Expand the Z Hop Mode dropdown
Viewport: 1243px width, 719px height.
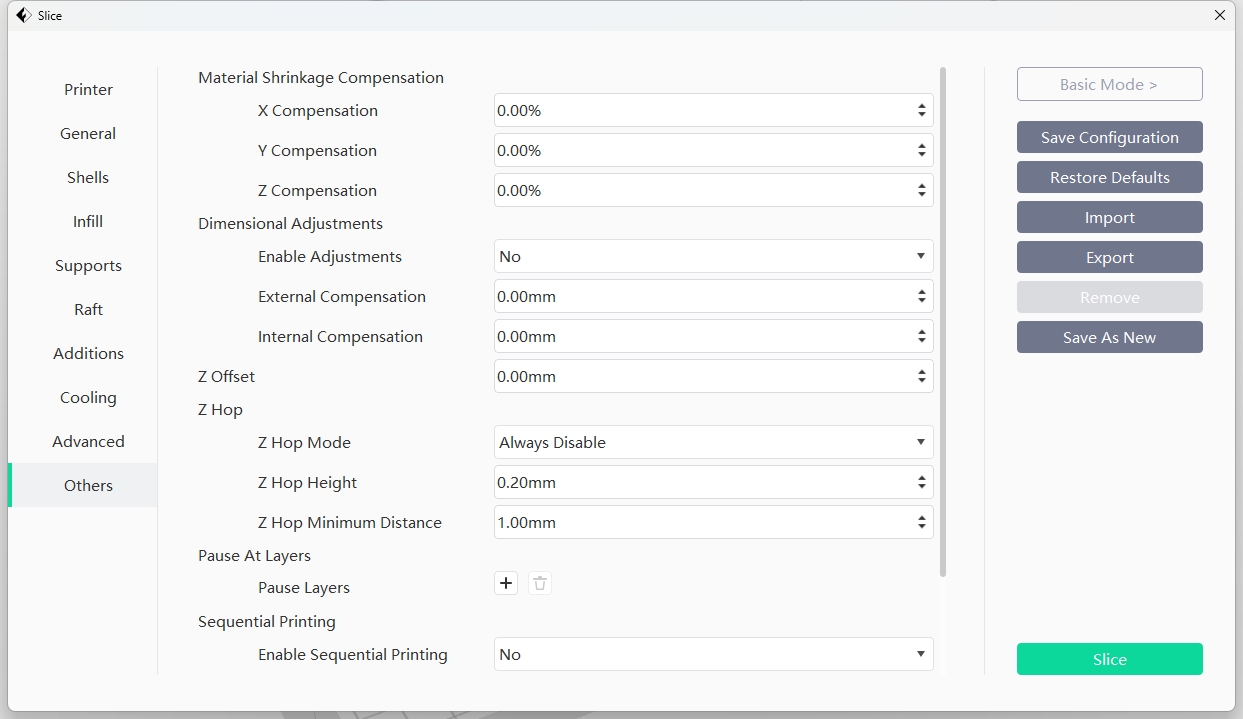(x=713, y=443)
